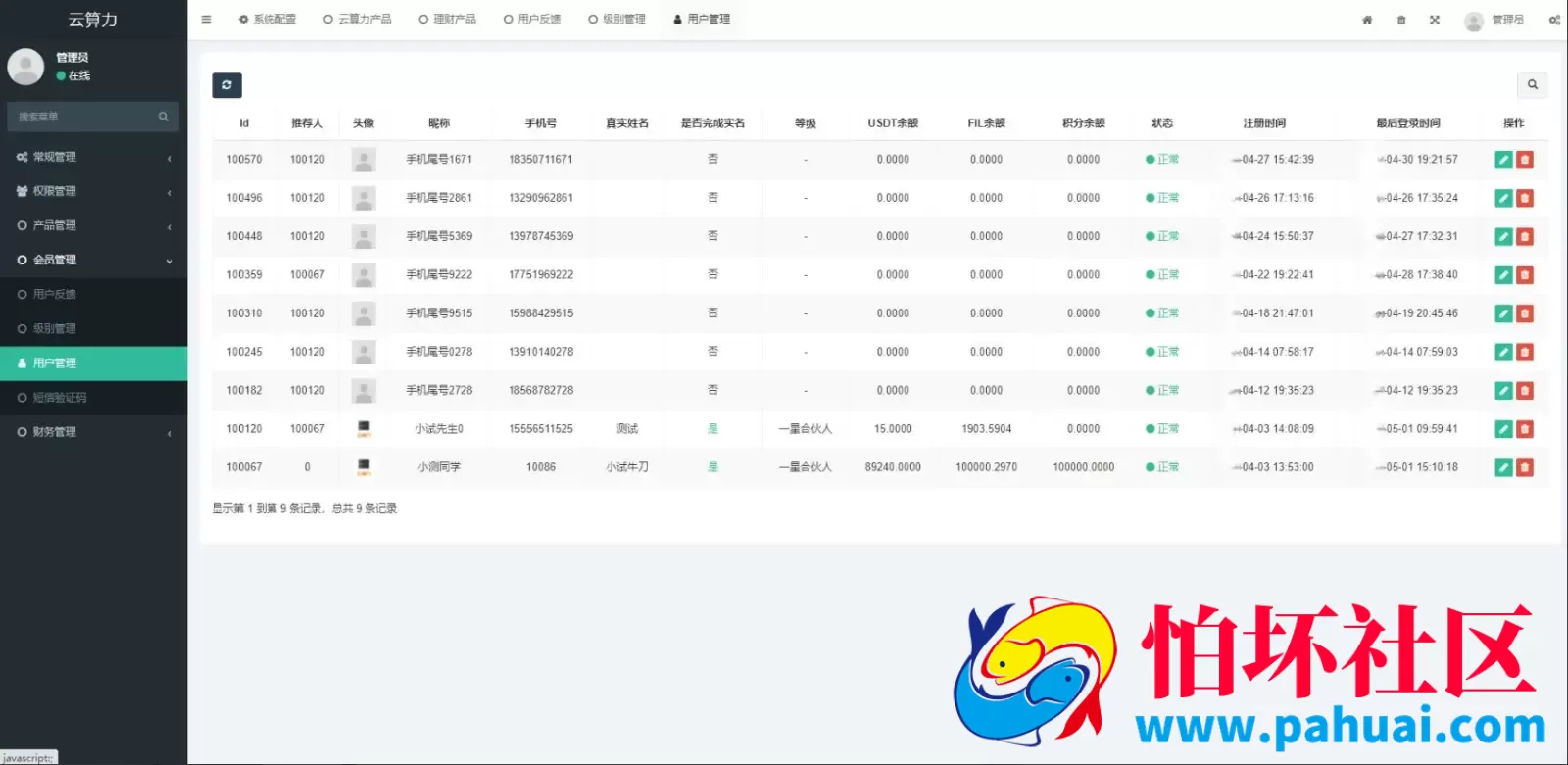Click the sidebar admin avatar picture

coord(25,67)
